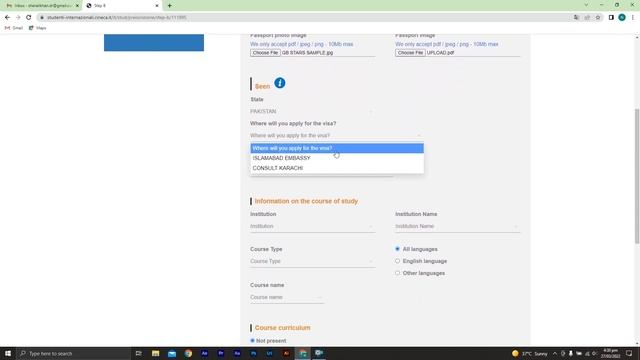640x360 pixels.
Task: Open File Explorer from the taskbar
Action: pos(156,353)
